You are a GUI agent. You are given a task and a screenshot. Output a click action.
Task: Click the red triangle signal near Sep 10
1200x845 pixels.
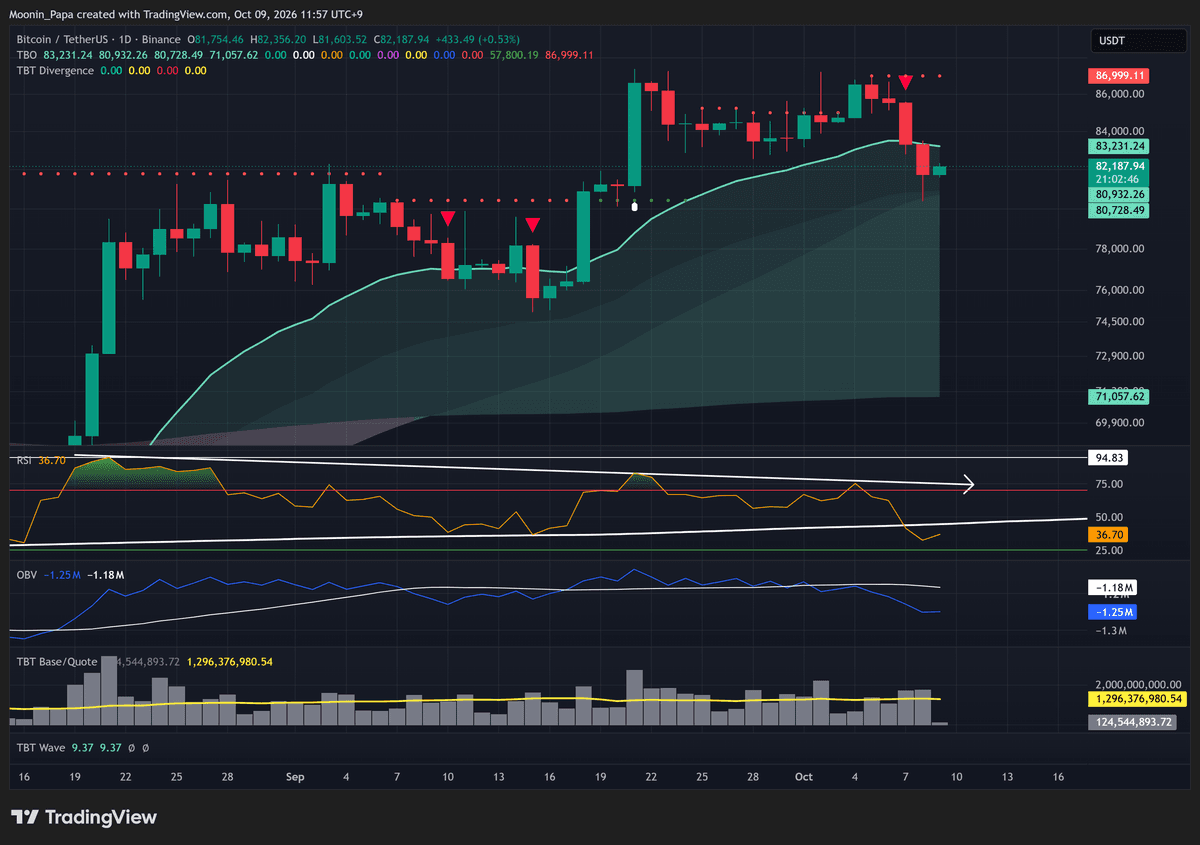pos(448,218)
